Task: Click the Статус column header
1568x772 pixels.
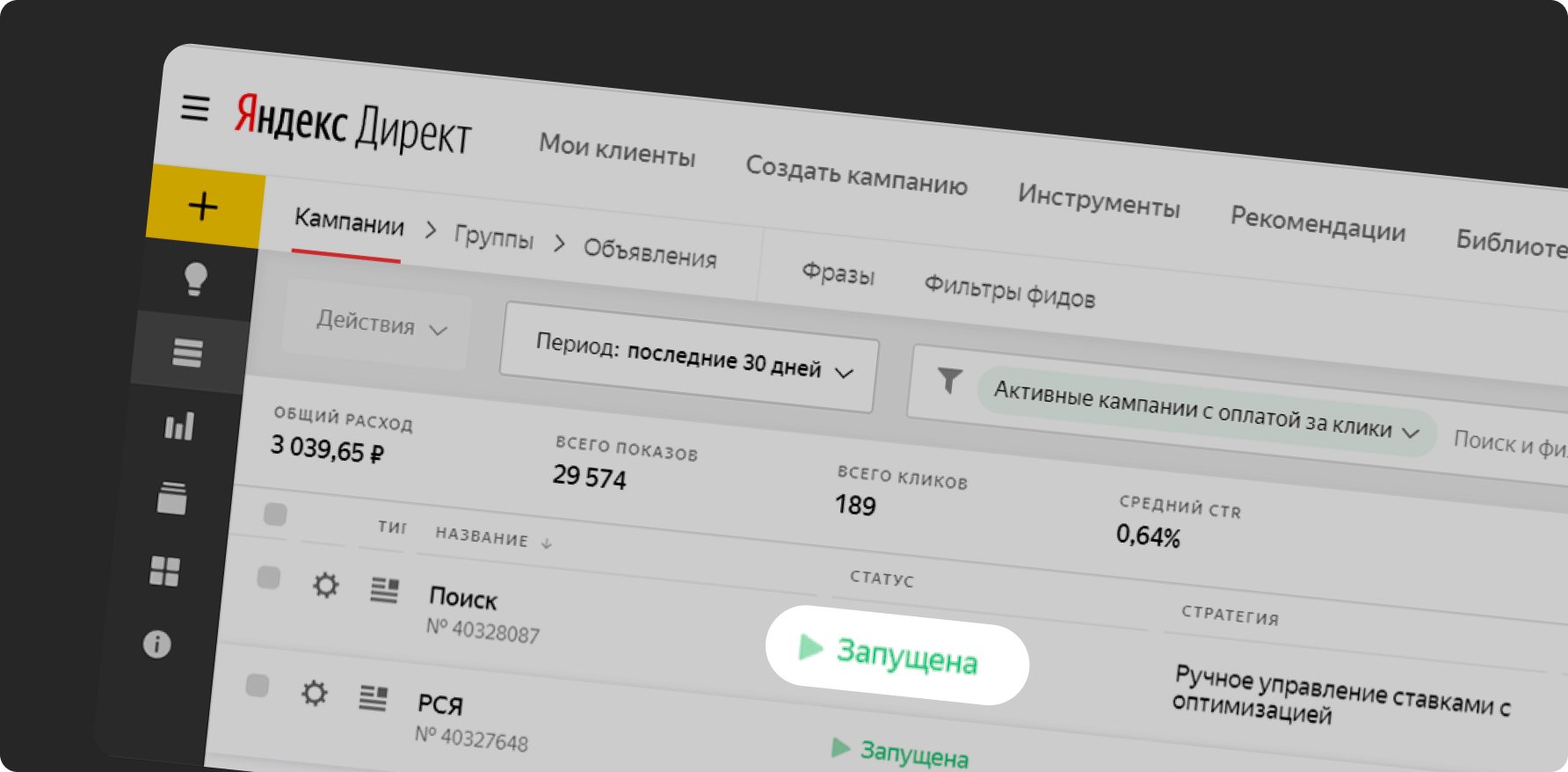Action: point(882,578)
